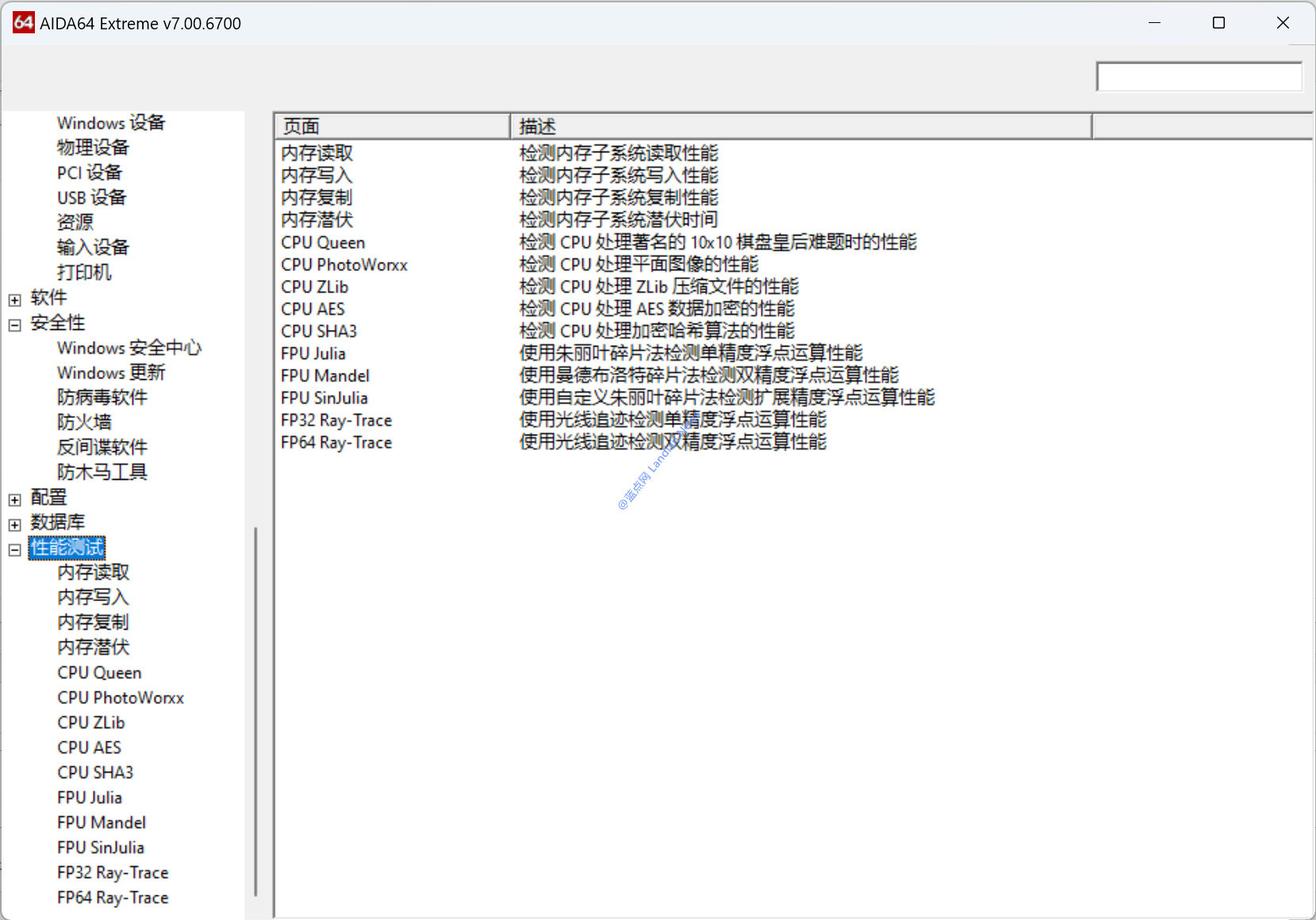
Task: Select the CPU PhotoWorxx row in the list
Action: 343,265
